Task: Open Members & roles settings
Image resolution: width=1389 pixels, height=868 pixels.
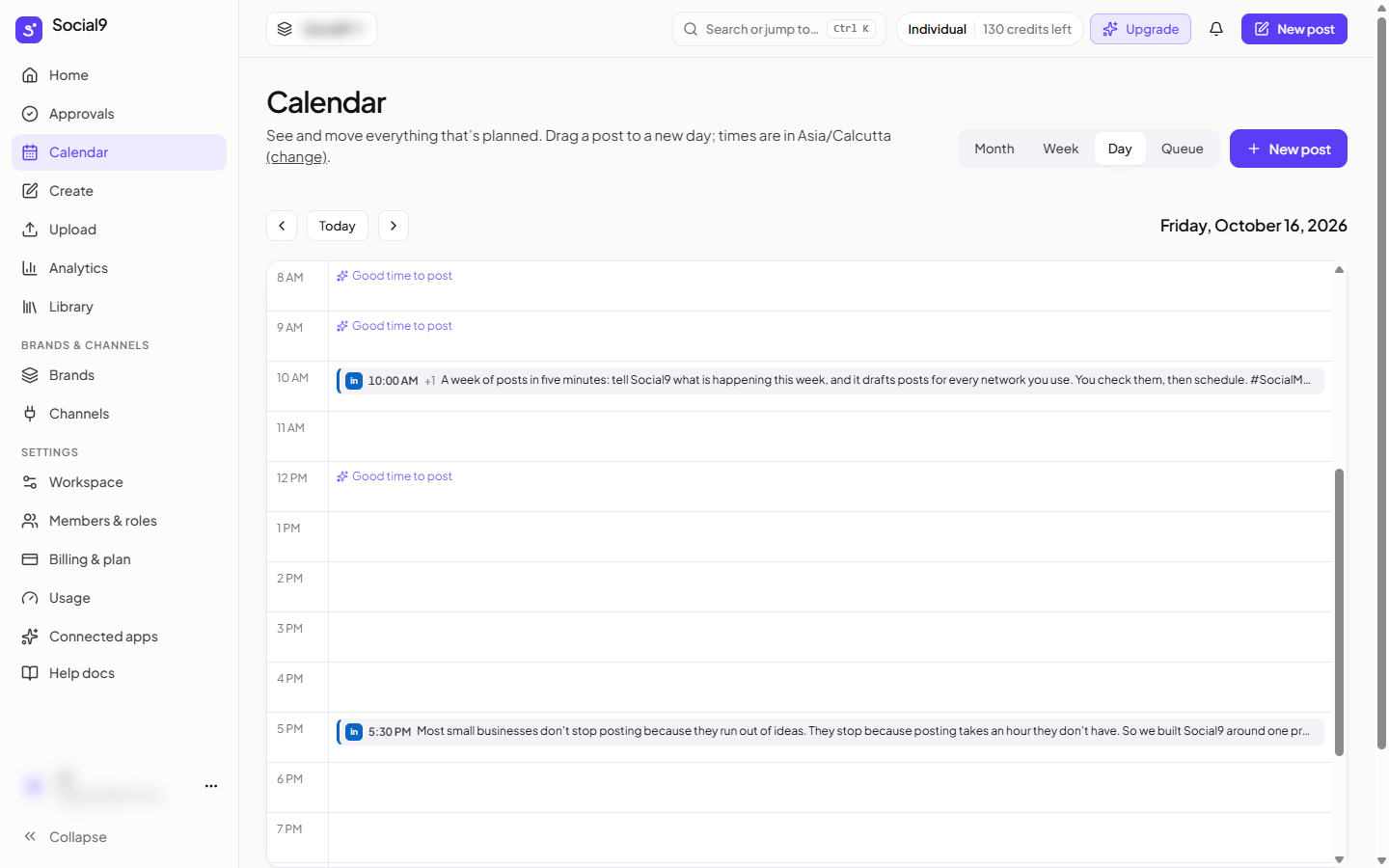Action: click(119, 521)
